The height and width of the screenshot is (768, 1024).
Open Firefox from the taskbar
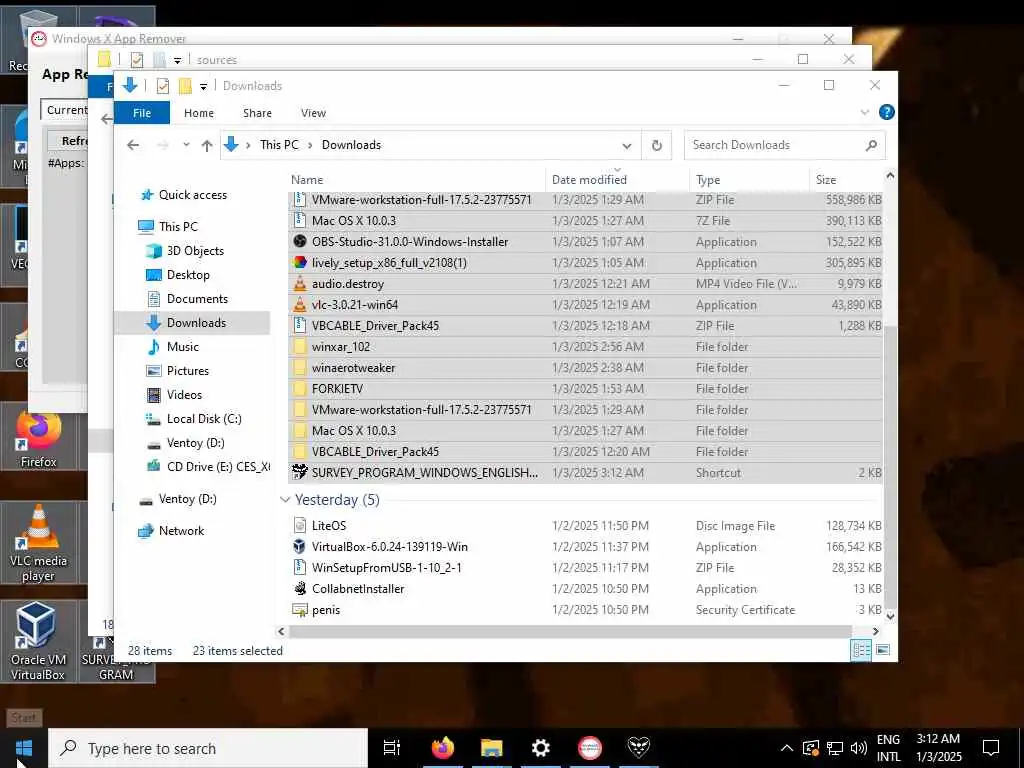tap(443, 747)
